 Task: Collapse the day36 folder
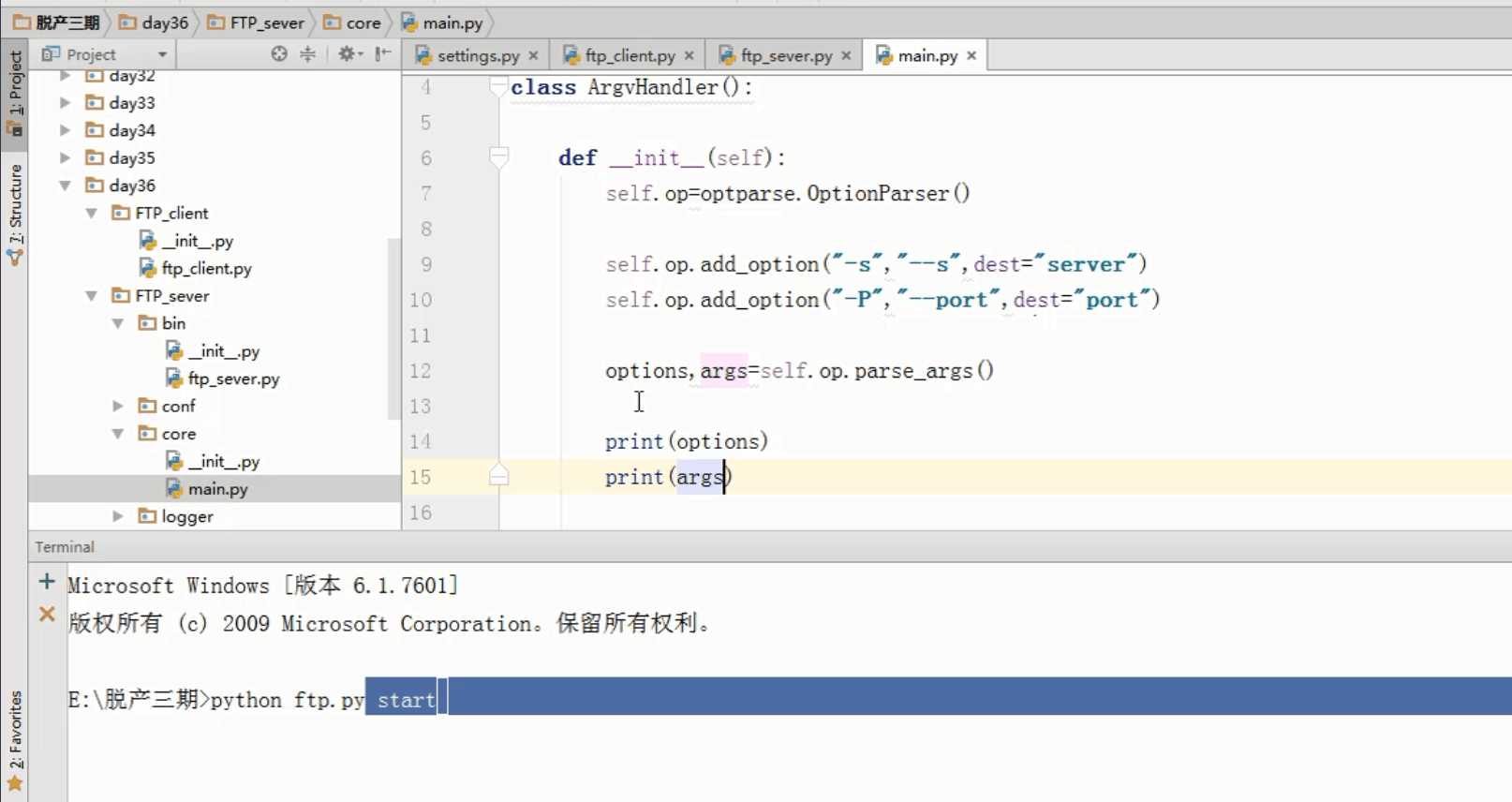pos(65,186)
